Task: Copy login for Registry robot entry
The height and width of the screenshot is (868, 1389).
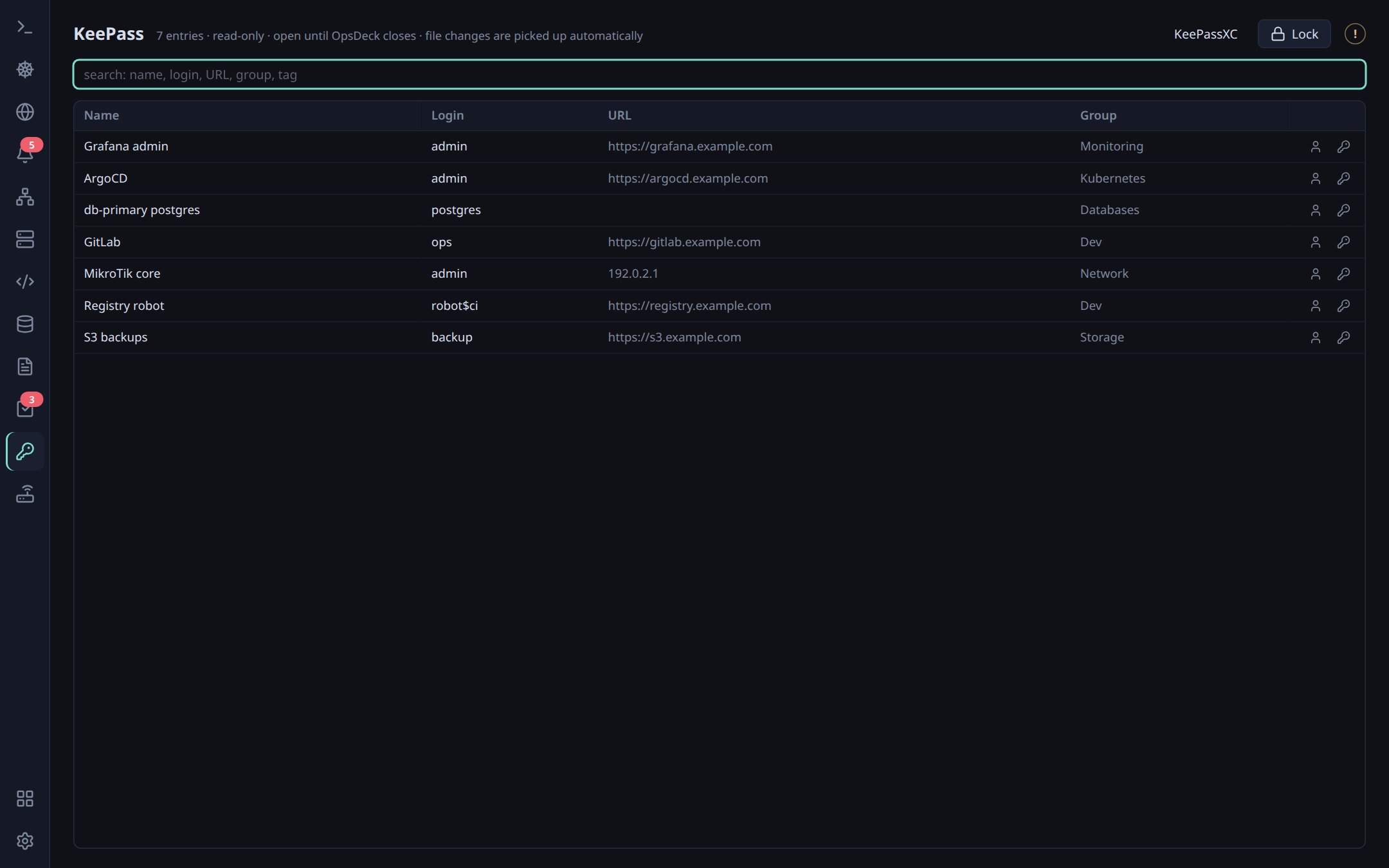Action: point(1315,305)
